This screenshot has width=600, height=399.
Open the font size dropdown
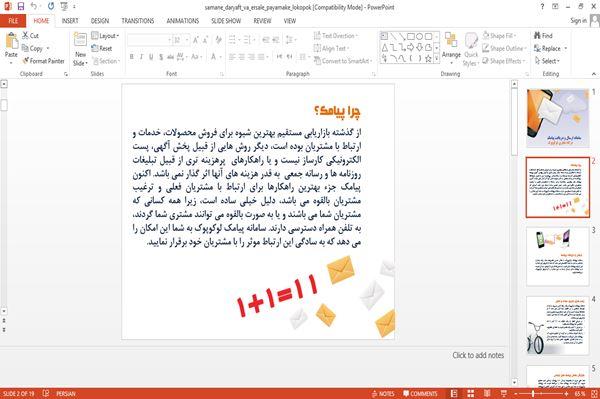(187, 40)
